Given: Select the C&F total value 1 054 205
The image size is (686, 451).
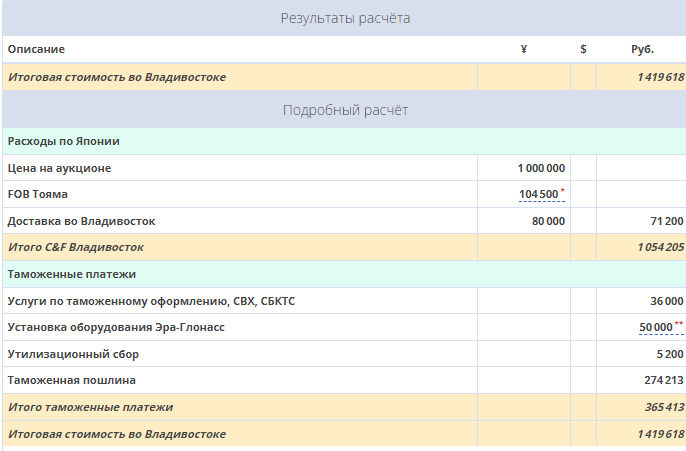Looking at the screenshot, I should click(661, 247).
